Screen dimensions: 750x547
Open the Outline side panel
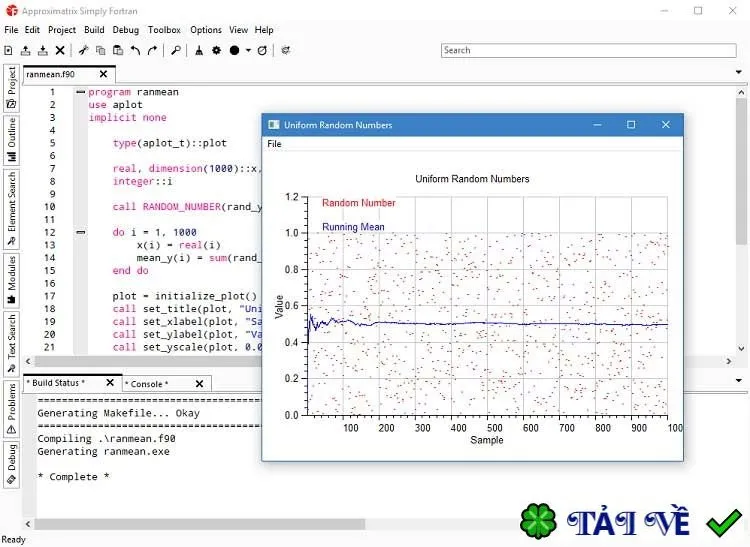coord(11,140)
